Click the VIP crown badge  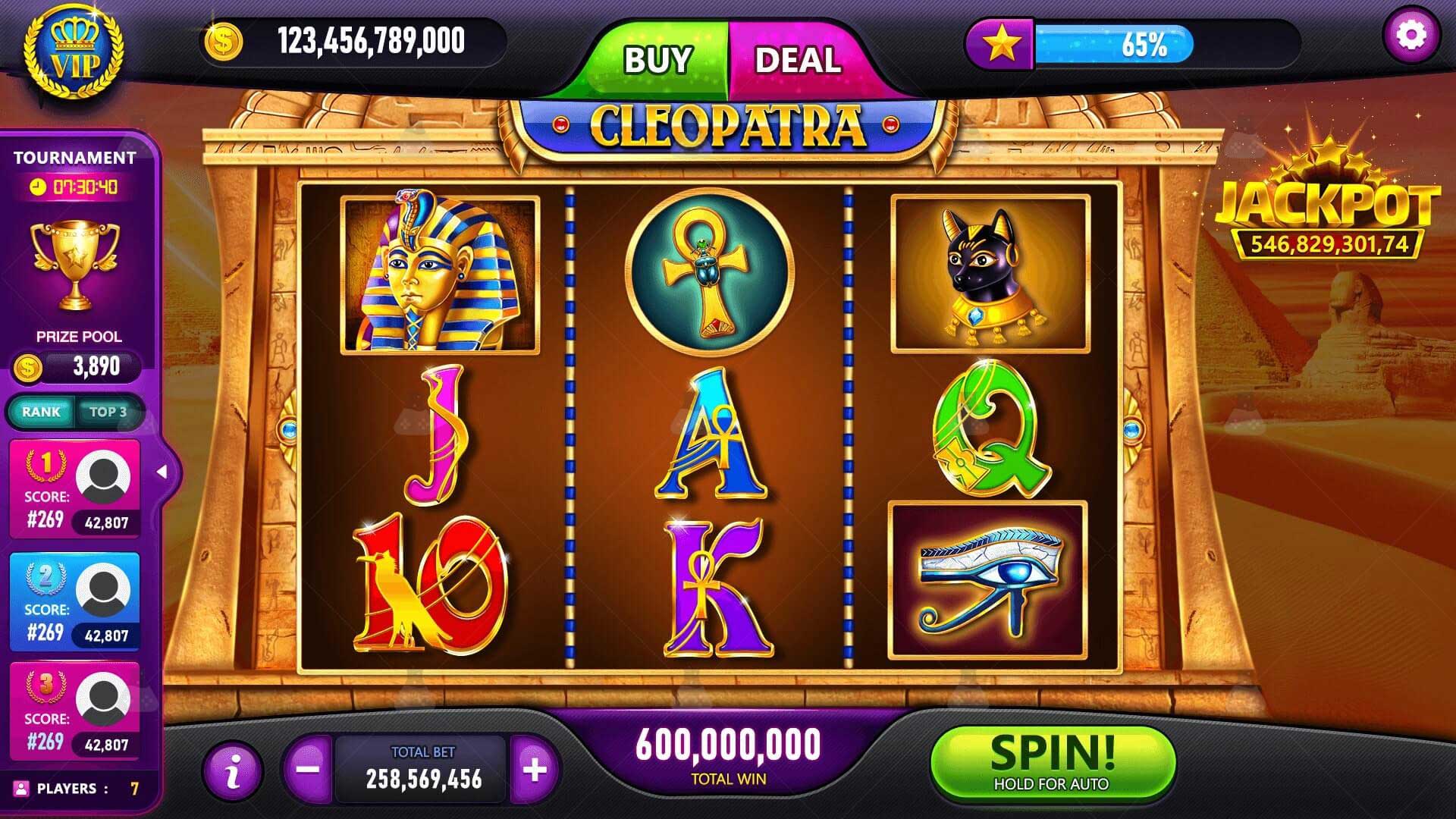pyautogui.click(x=74, y=50)
